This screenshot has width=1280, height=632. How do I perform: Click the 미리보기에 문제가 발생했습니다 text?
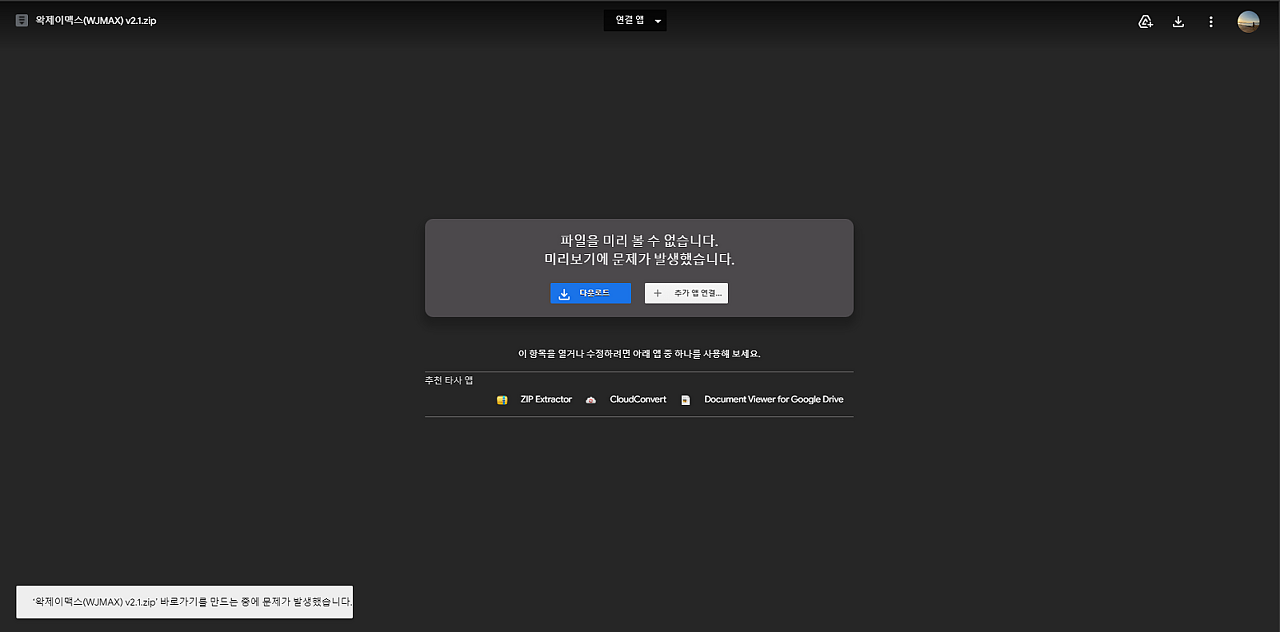[639, 259]
